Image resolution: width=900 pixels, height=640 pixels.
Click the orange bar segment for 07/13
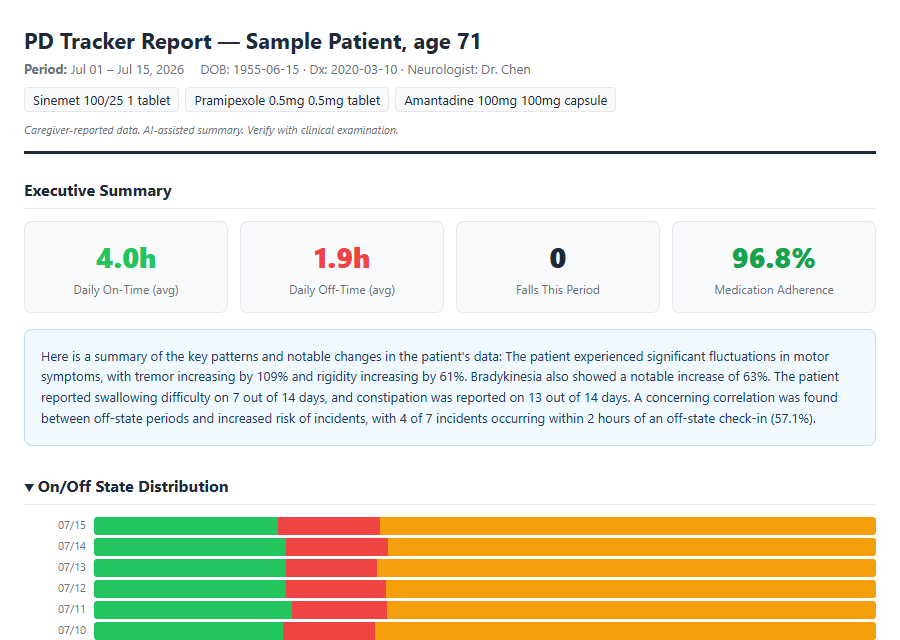point(626,568)
